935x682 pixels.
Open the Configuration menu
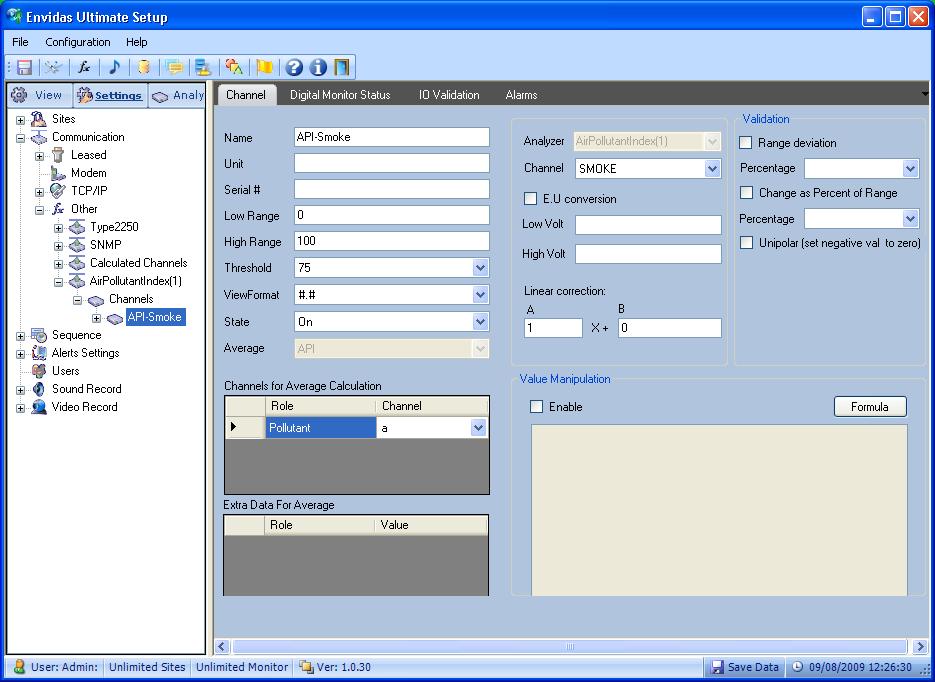point(77,42)
